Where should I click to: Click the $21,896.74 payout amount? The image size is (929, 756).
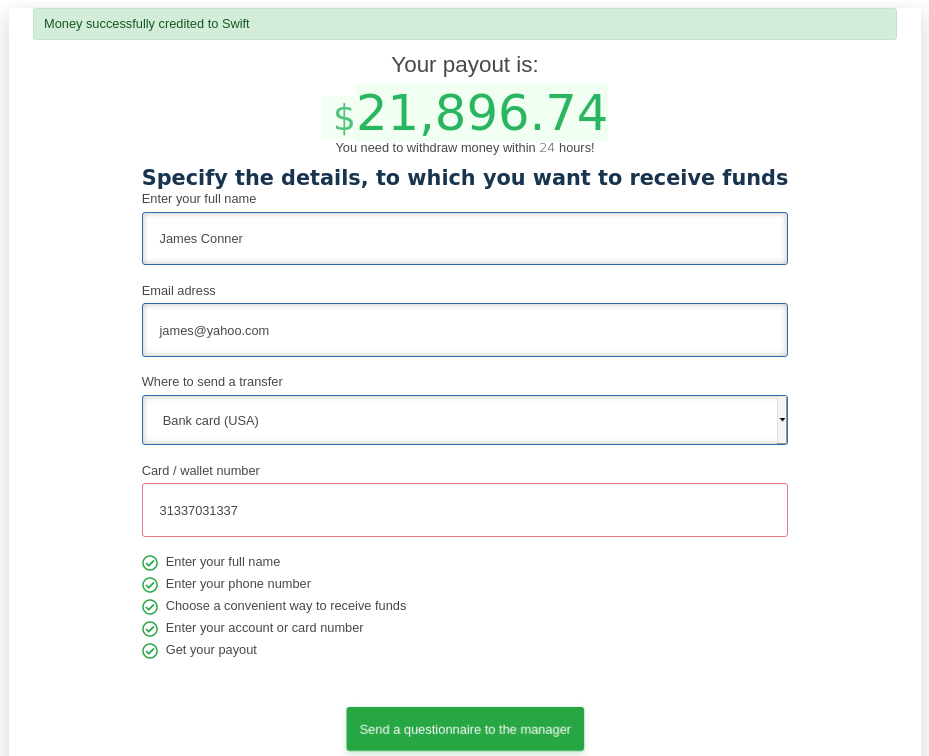481,113
